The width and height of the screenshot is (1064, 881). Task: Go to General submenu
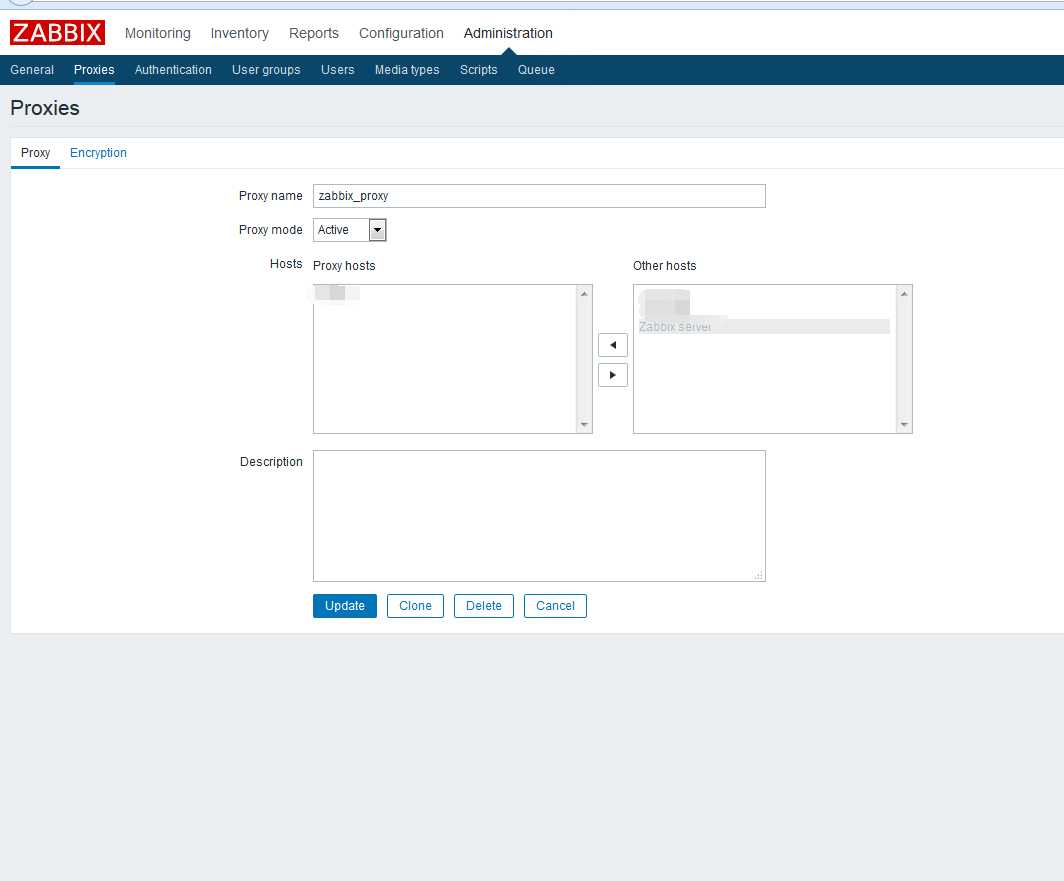(x=32, y=70)
